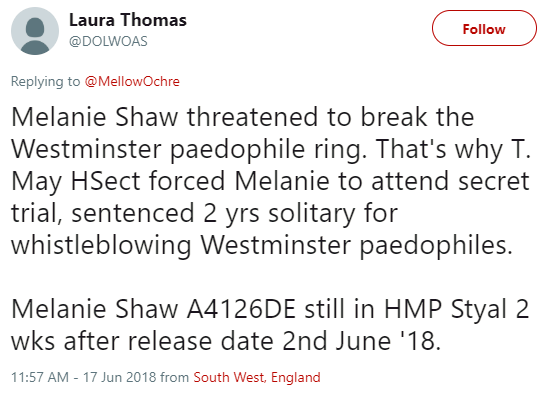Click "Melanie Shaw" at tweet start
The height and width of the screenshot is (396, 553).
(95, 117)
